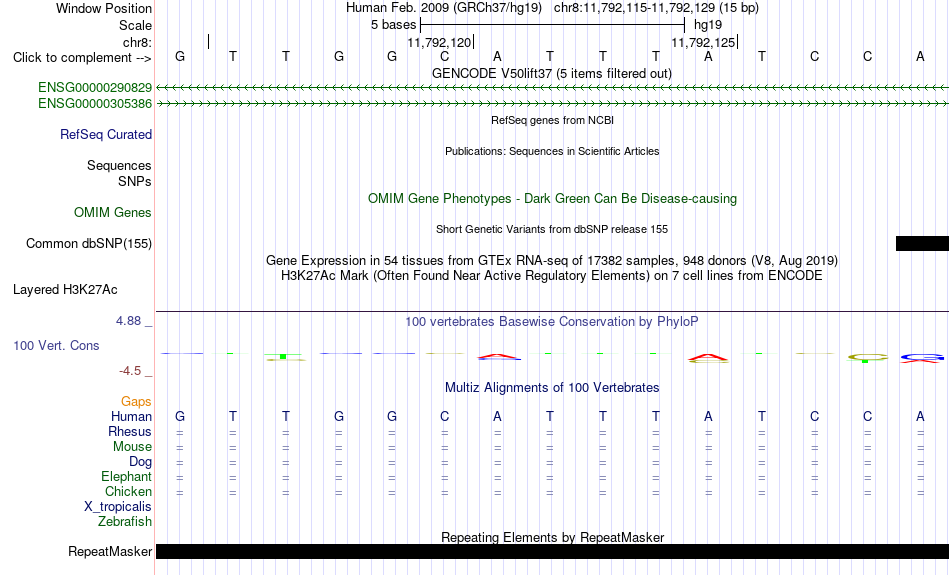This screenshot has width=950, height=575.
Task: Select the Mouse alignment row label
Action: pyautogui.click(x=132, y=447)
